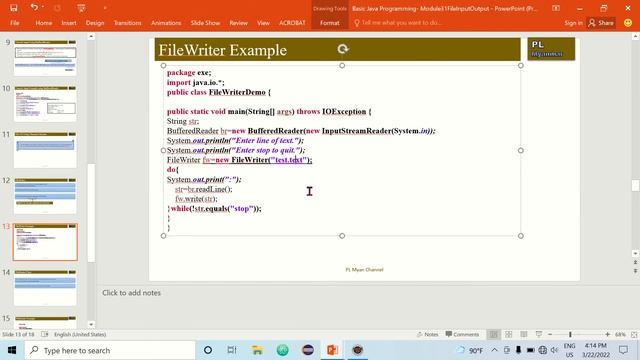Click the Type here to search box
The image size is (640, 360).
coord(110,350)
